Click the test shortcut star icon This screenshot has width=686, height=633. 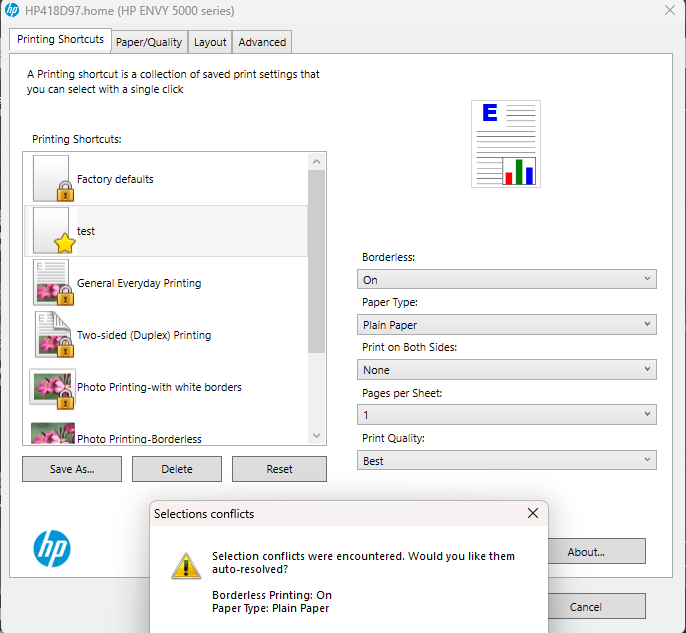click(x=65, y=243)
